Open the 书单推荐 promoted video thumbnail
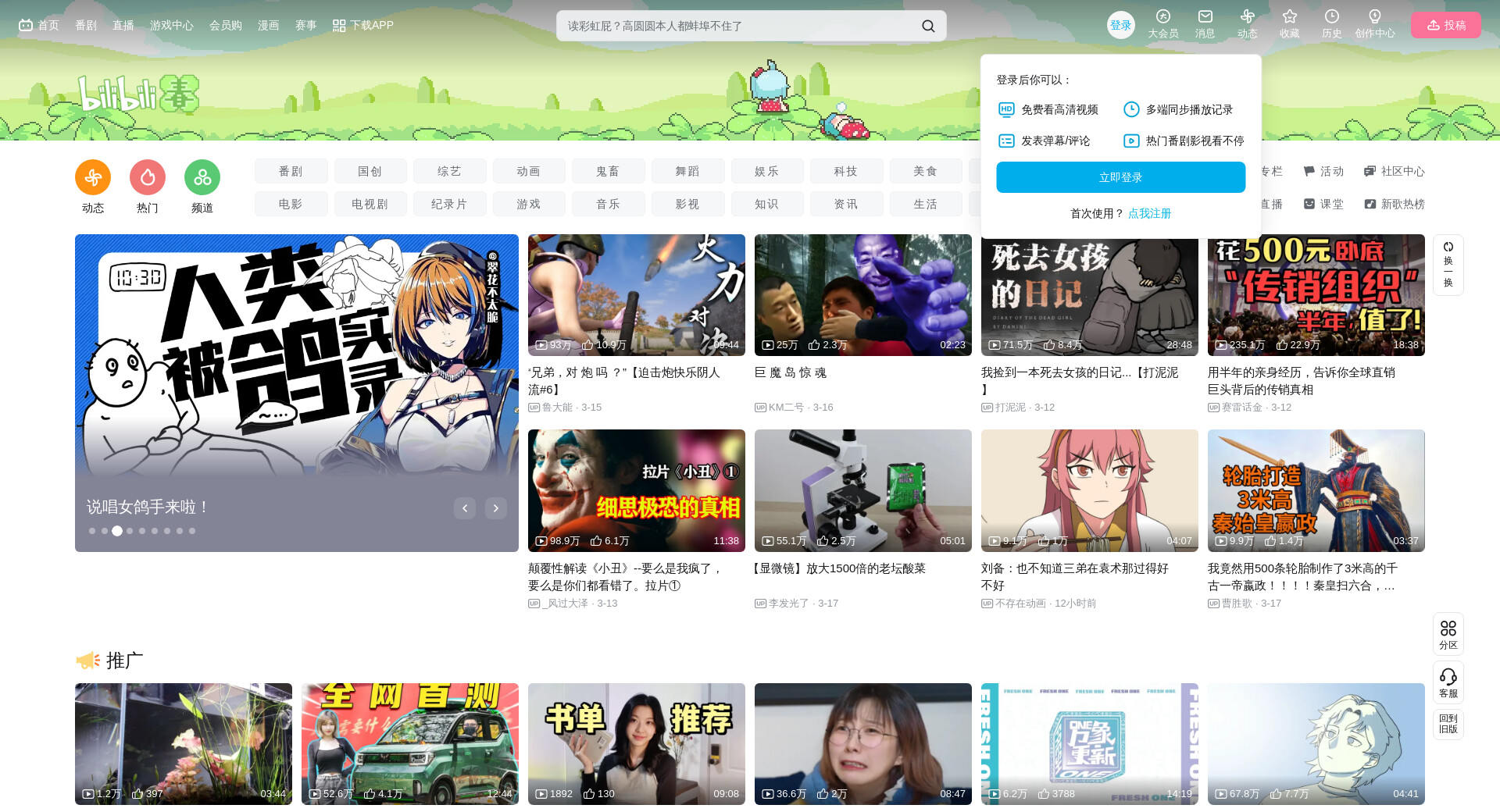 pos(637,744)
